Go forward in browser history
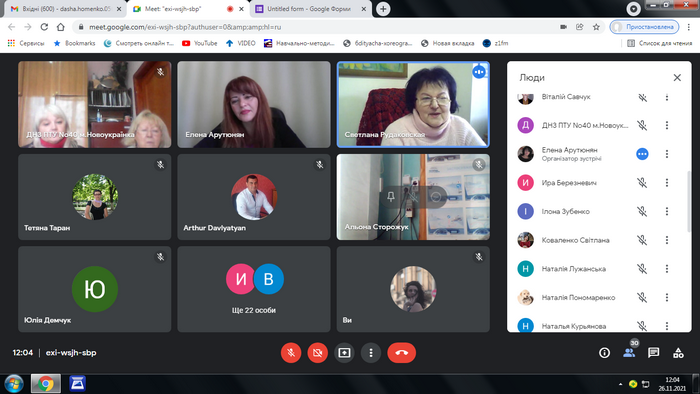This screenshot has width=700, height=394. pyautogui.click(x=28, y=27)
